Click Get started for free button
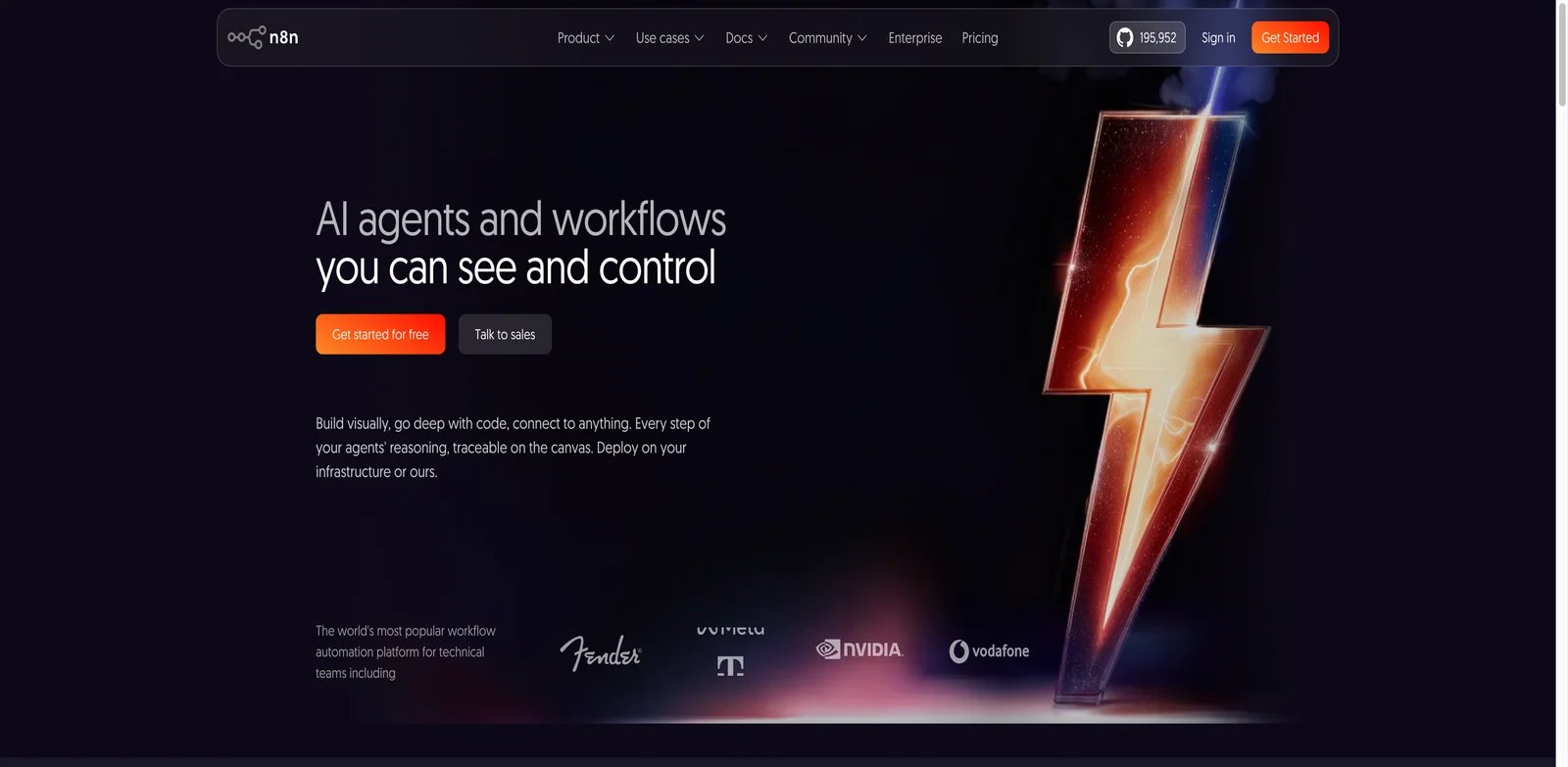This screenshot has width=1568, height=767. coord(380,334)
